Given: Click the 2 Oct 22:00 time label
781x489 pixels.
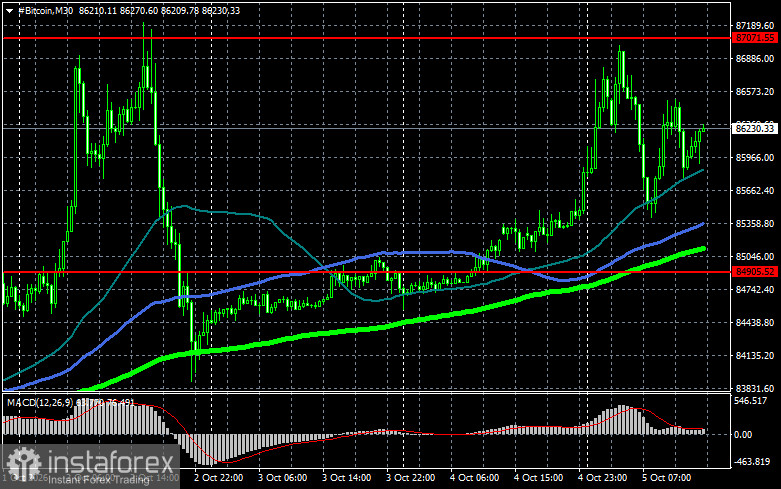Looking at the screenshot, I should pos(218,478).
